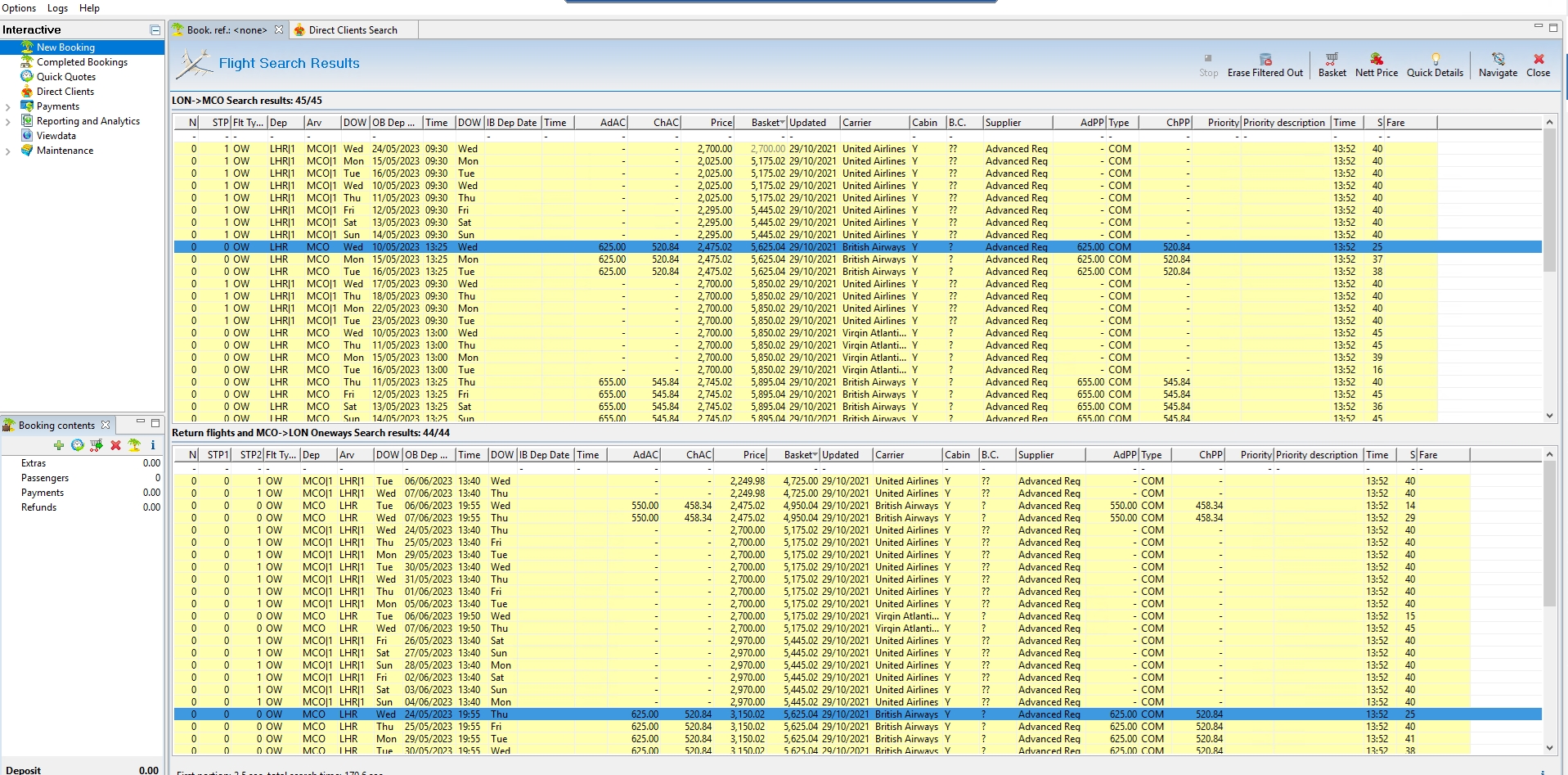Open Completed Bookings in sidebar
Viewport: 1568px width, 775px height.
point(82,62)
